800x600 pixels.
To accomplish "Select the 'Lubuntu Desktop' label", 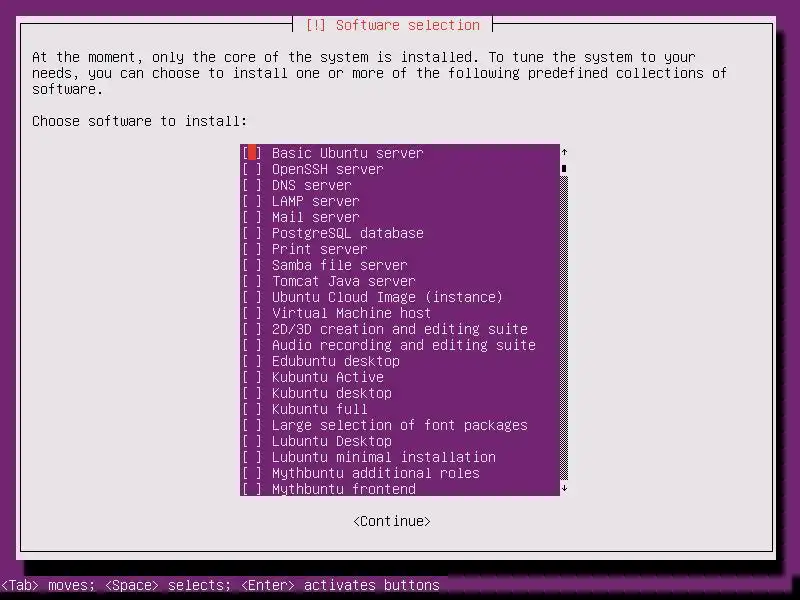I will pyautogui.click(x=332, y=441).
